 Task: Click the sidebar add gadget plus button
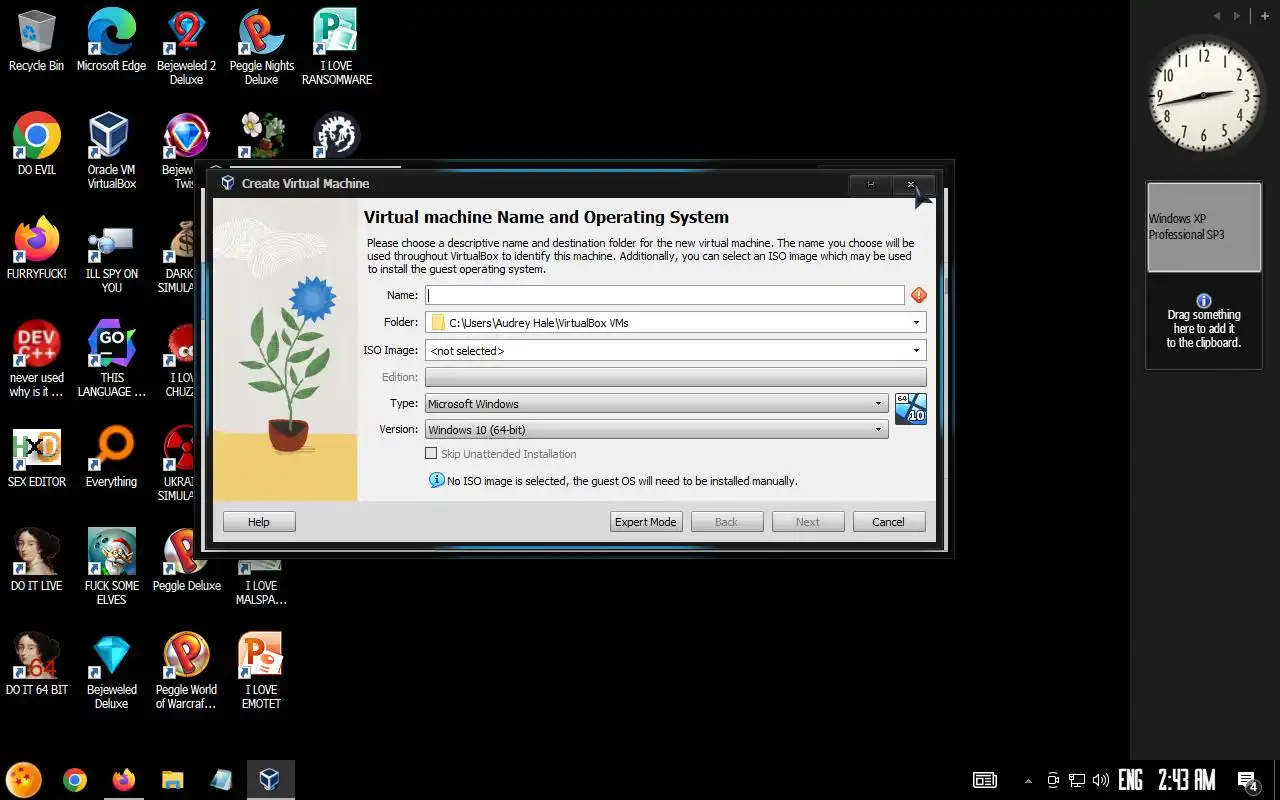point(1266,15)
